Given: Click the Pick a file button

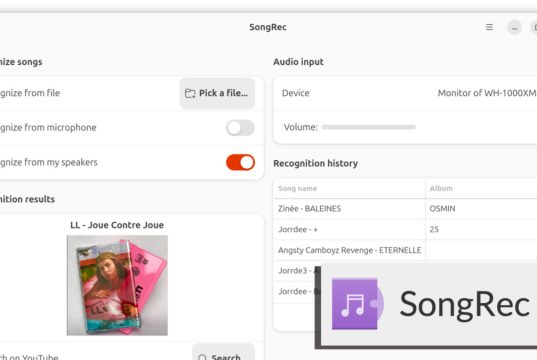Looking at the screenshot, I should click(x=217, y=93).
